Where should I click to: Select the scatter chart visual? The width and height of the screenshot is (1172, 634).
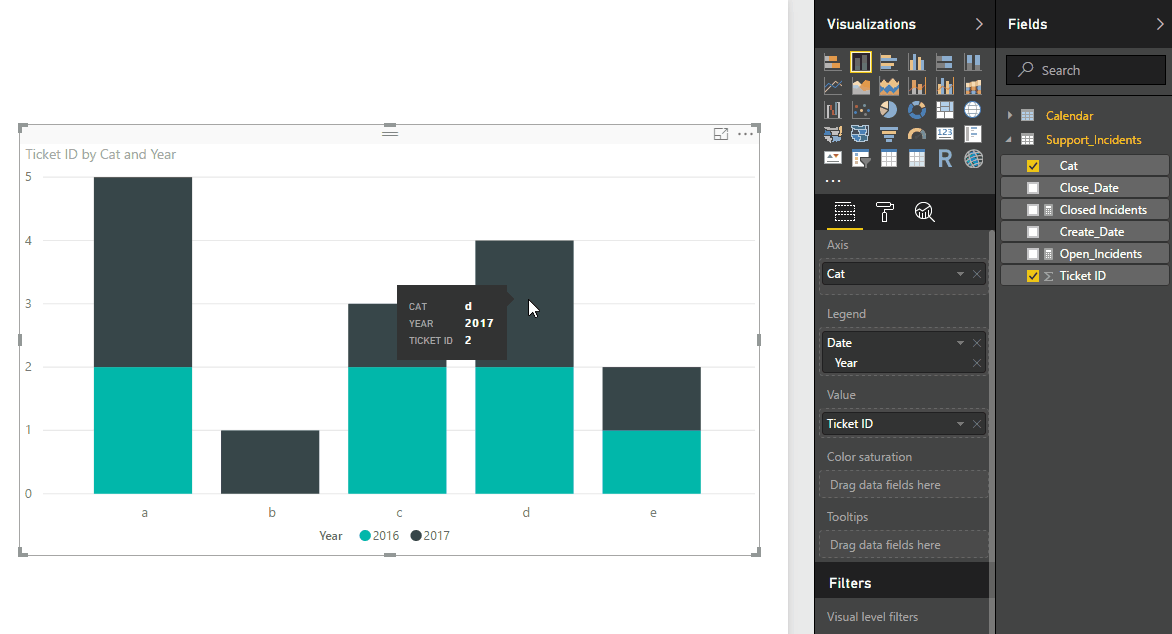click(860, 110)
